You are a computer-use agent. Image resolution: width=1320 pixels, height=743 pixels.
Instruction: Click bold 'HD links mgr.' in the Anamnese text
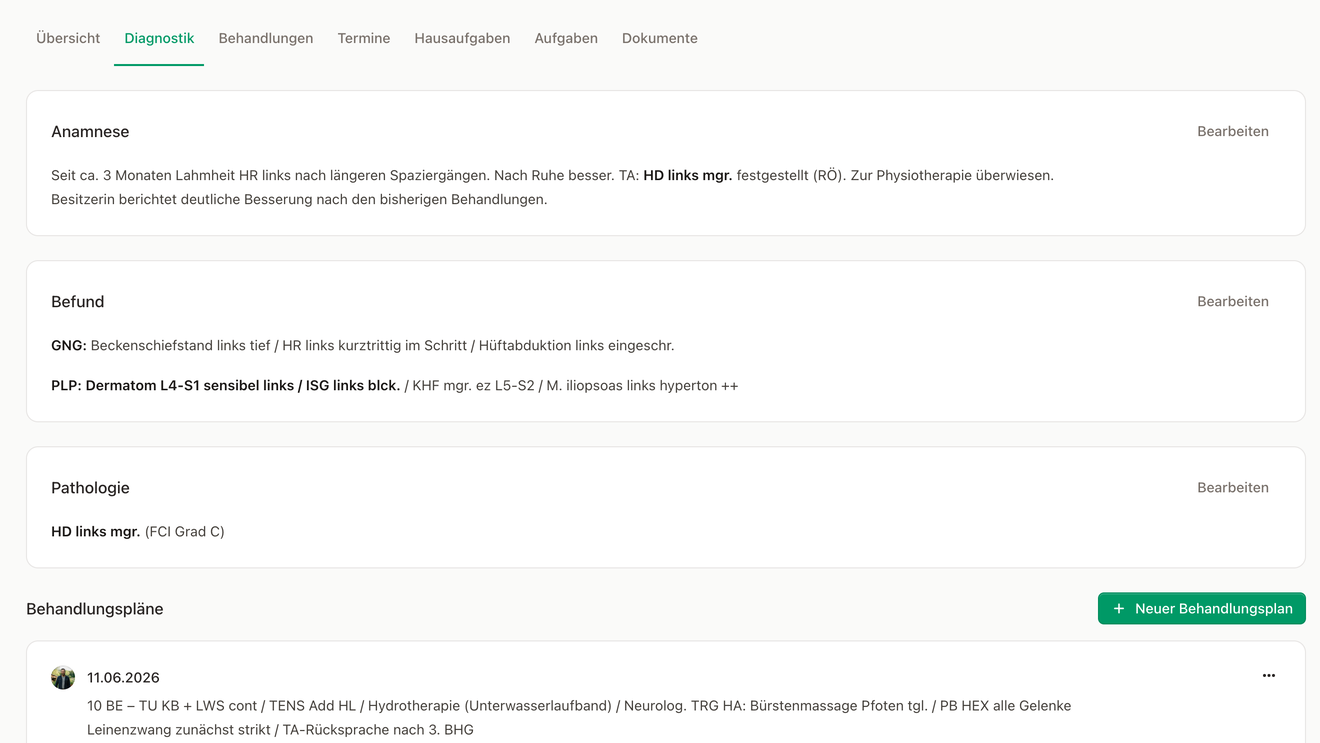[x=688, y=175]
